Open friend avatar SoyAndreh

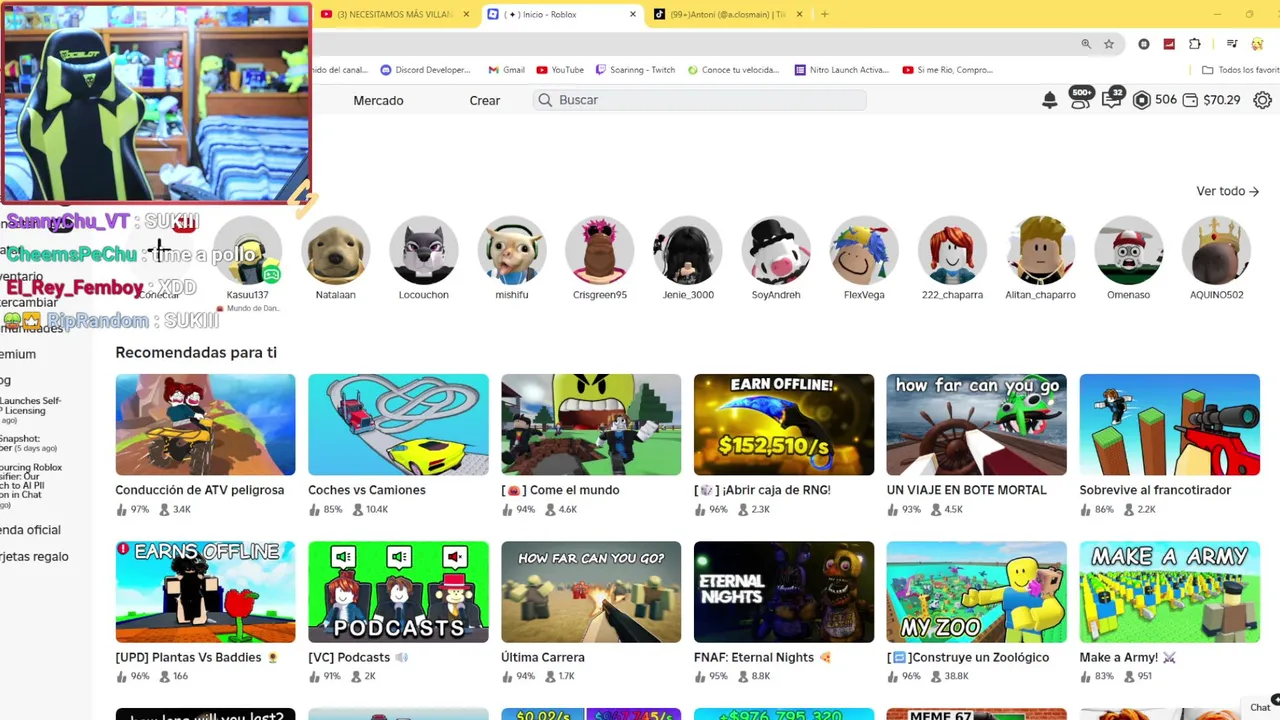point(776,250)
